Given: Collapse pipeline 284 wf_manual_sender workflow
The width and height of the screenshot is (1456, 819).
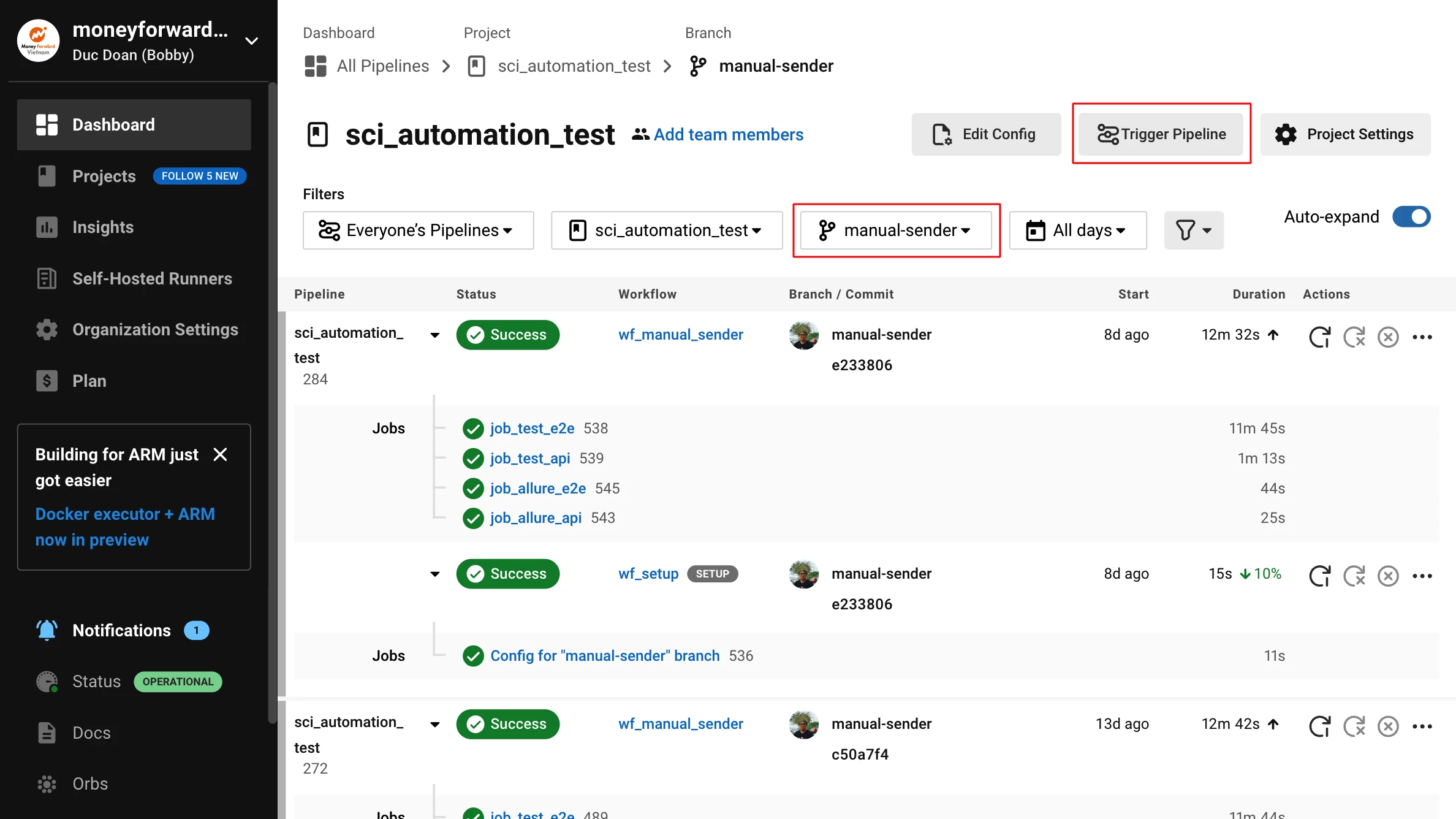Looking at the screenshot, I should pyautogui.click(x=434, y=335).
